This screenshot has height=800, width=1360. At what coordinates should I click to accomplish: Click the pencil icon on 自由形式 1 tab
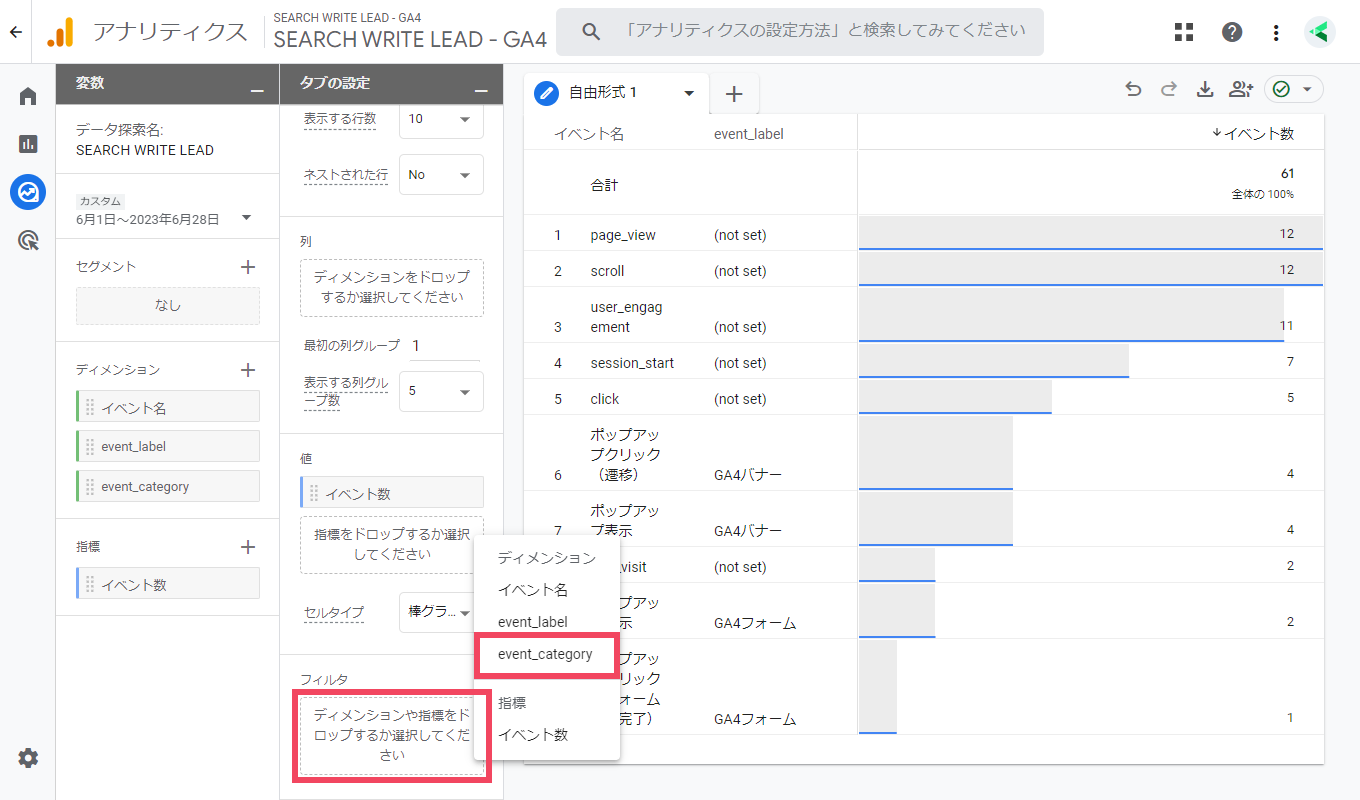click(546, 93)
